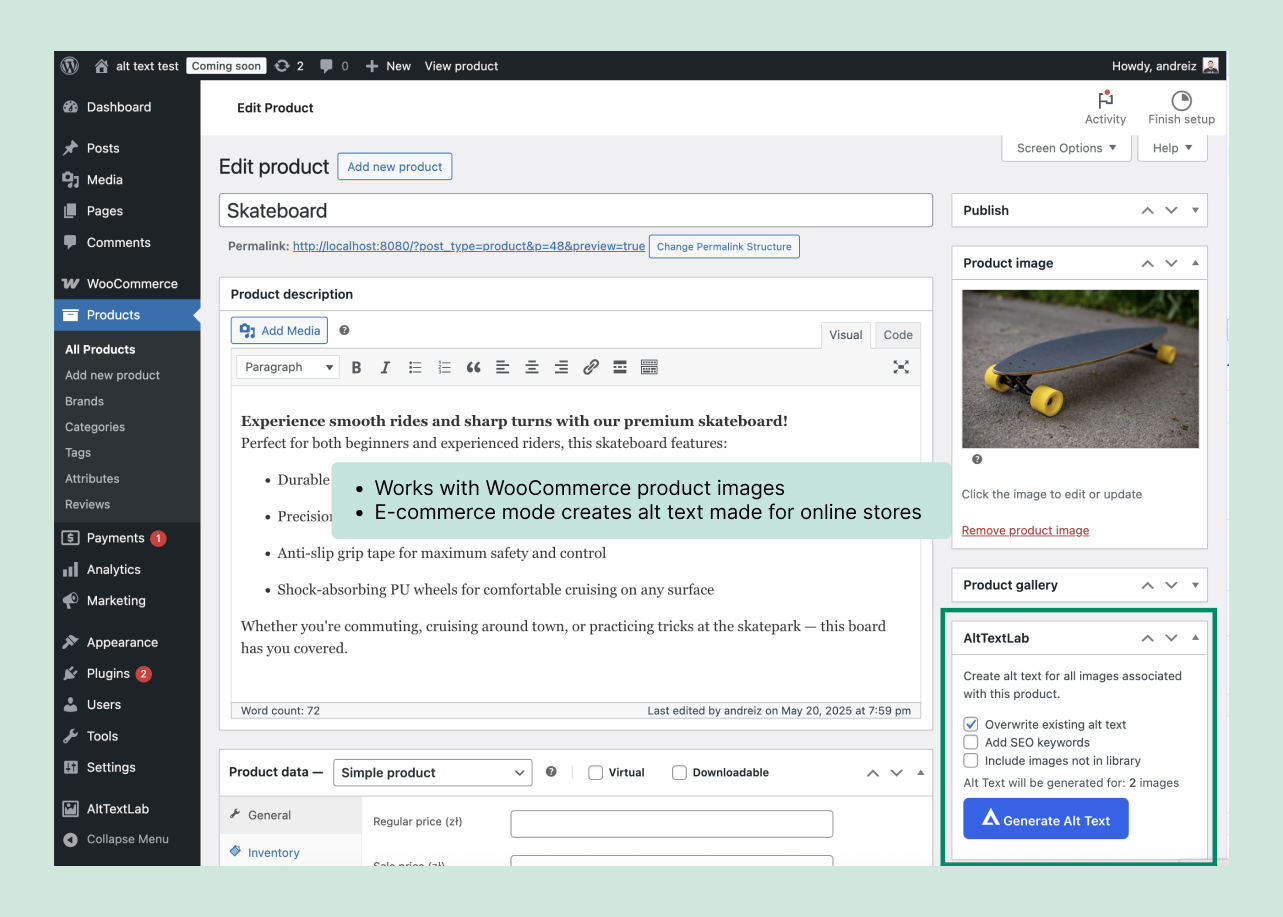Insert a blockquote using the quote icon
Viewport: 1283px width, 917px height.
coord(473,367)
